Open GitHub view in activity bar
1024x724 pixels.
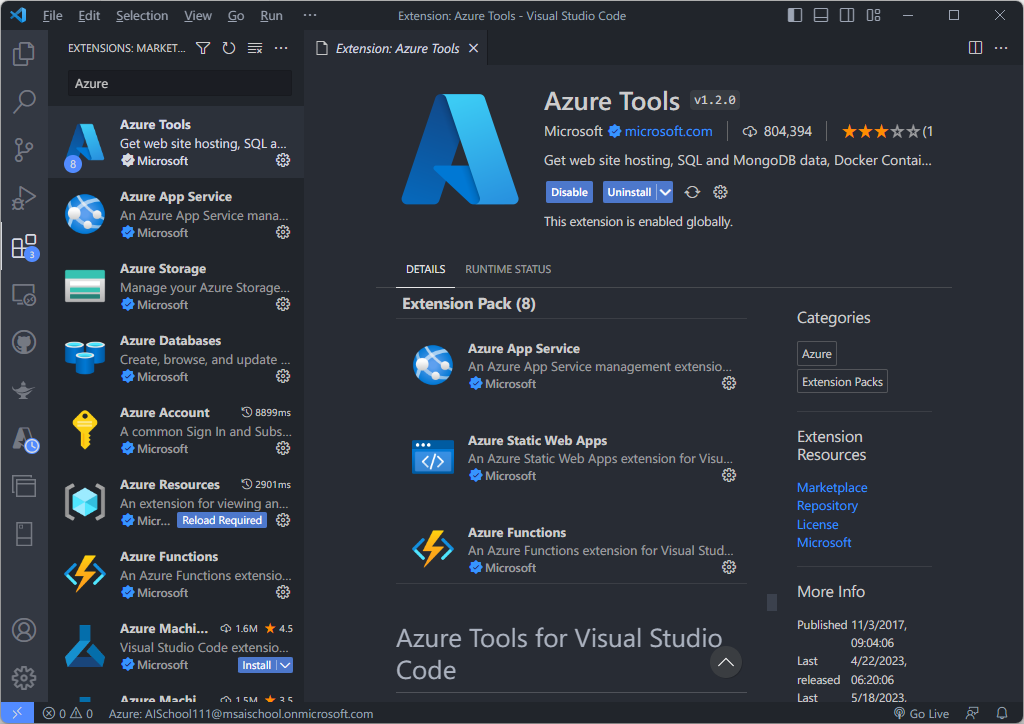(x=24, y=342)
